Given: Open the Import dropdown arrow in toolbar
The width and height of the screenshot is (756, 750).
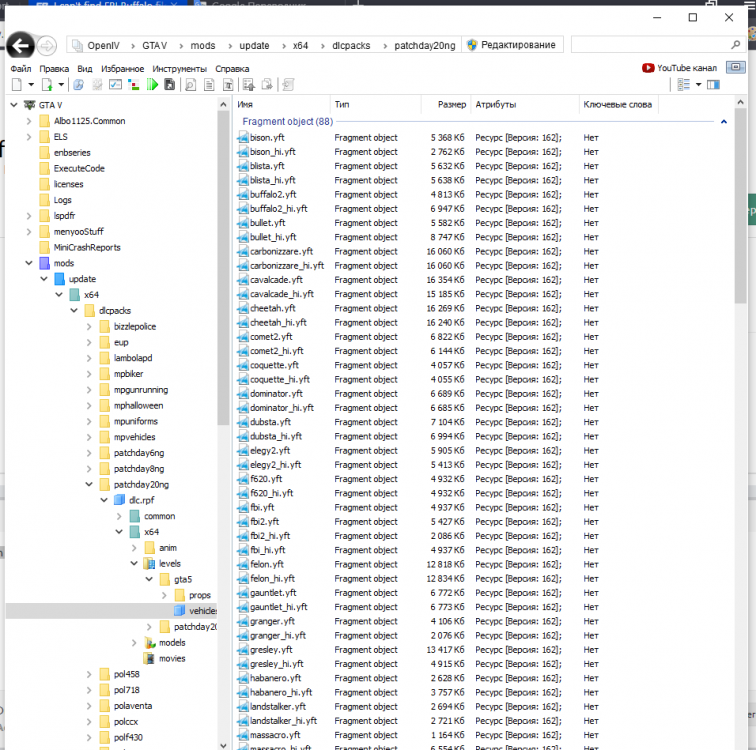Looking at the screenshot, I should pyautogui.click(x=61, y=85).
